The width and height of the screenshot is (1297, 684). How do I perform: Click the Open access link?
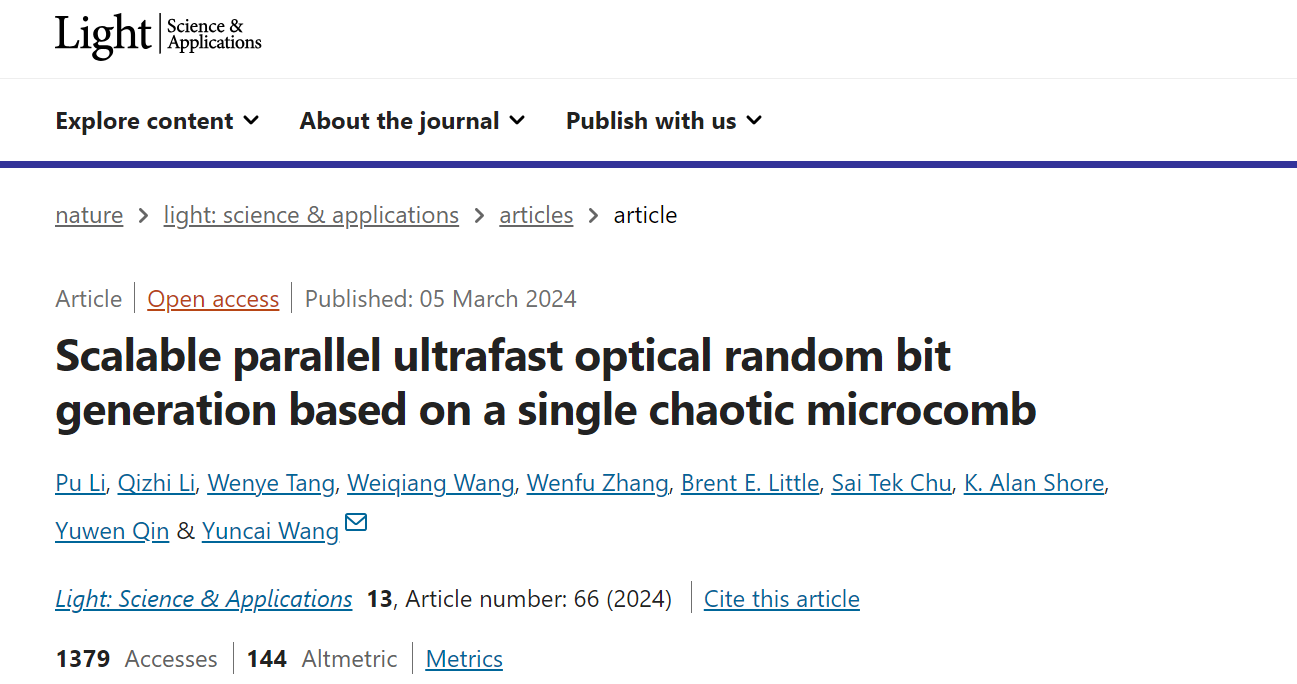click(x=213, y=299)
